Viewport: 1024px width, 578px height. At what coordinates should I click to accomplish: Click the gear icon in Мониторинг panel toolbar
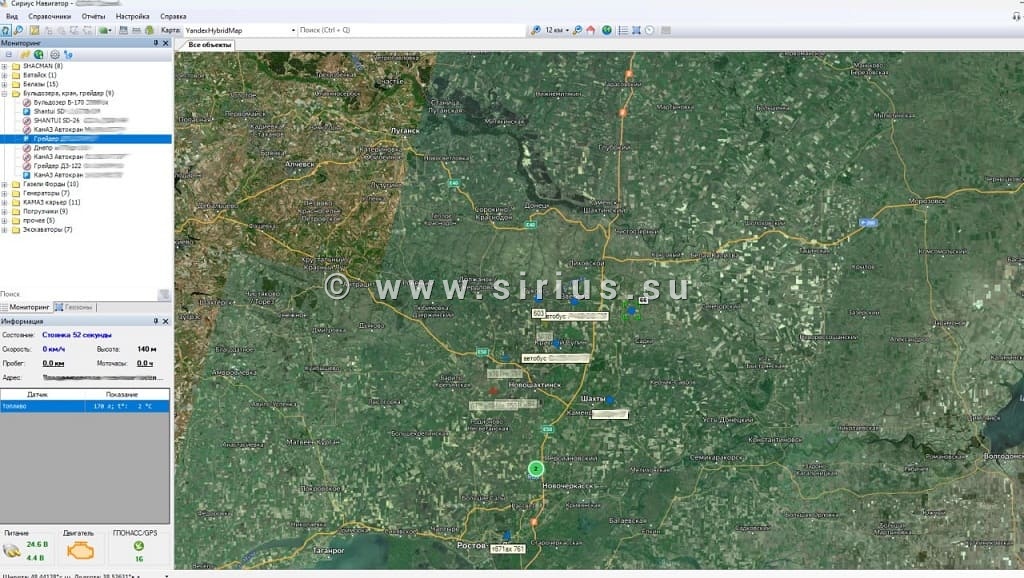(x=54, y=54)
